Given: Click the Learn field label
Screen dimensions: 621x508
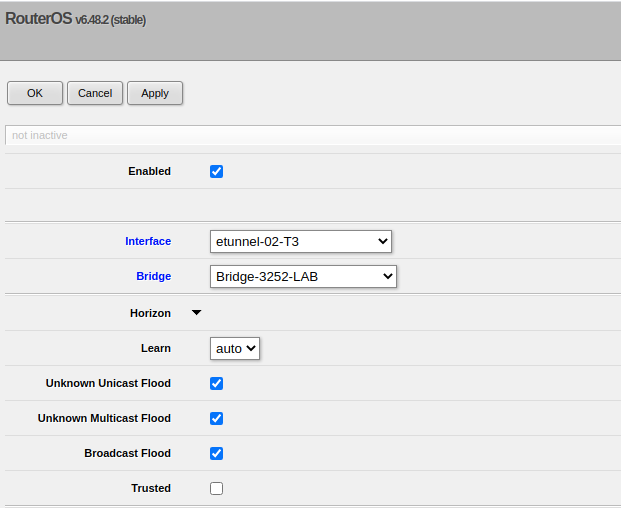Looking at the screenshot, I should (155, 348).
